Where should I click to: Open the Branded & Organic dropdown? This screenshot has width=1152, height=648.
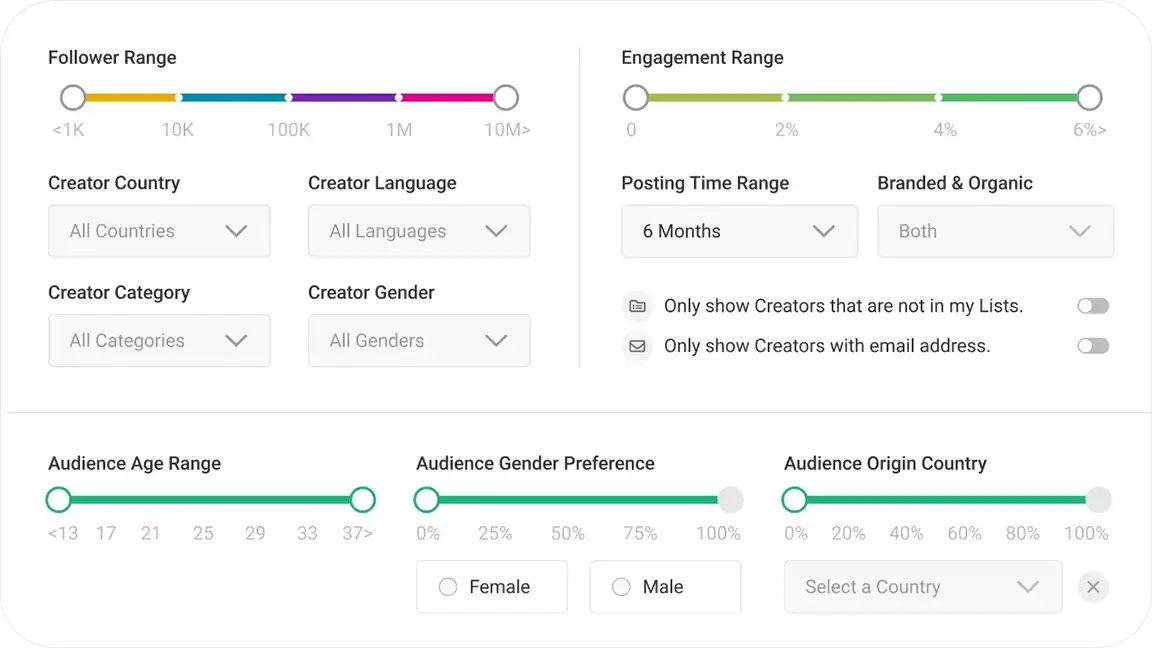click(995, 231)
